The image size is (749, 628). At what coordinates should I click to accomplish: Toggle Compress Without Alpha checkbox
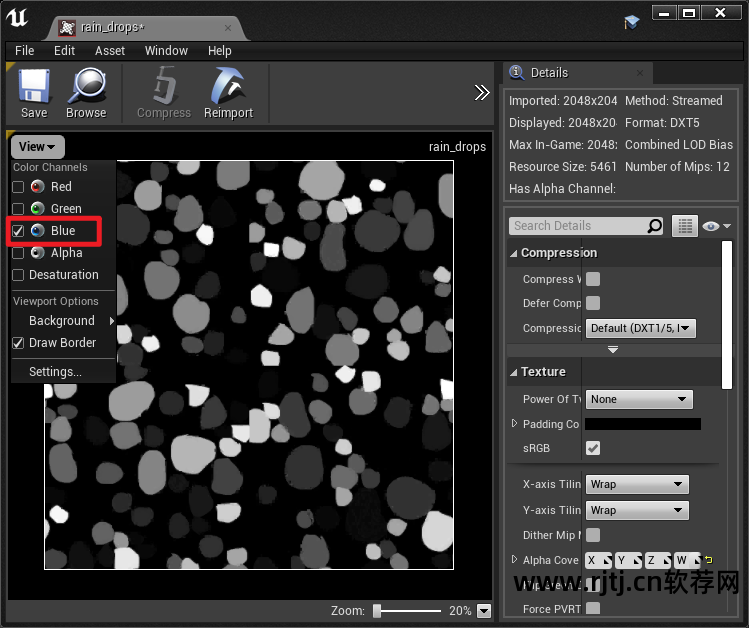pyautogui.click(x=593, y=279)
